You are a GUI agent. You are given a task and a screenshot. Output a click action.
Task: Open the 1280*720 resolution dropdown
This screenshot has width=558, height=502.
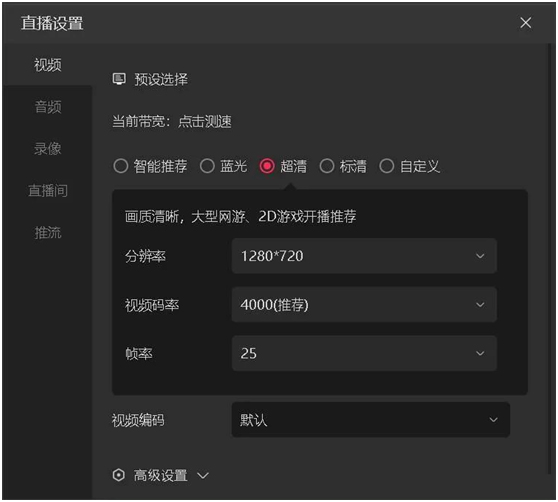[x=364, y=256]
